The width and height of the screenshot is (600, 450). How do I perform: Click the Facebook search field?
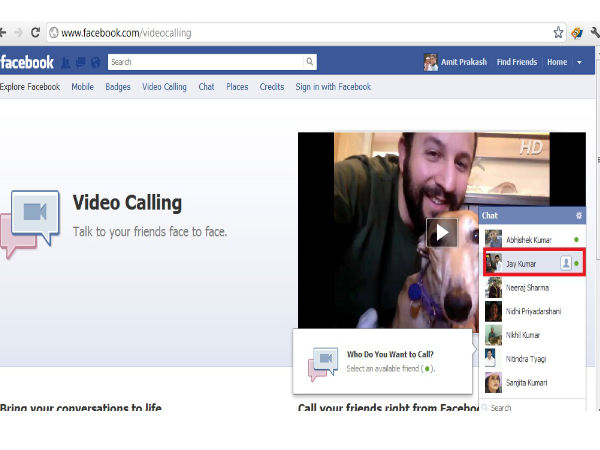click(206, 62)
